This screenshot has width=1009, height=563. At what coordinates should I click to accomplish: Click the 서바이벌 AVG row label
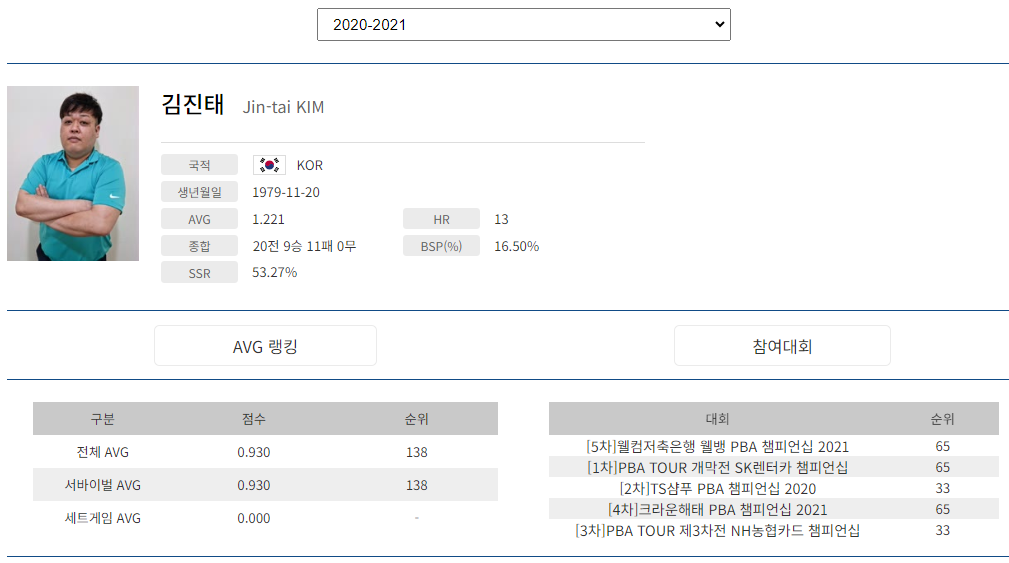[102, 485]
